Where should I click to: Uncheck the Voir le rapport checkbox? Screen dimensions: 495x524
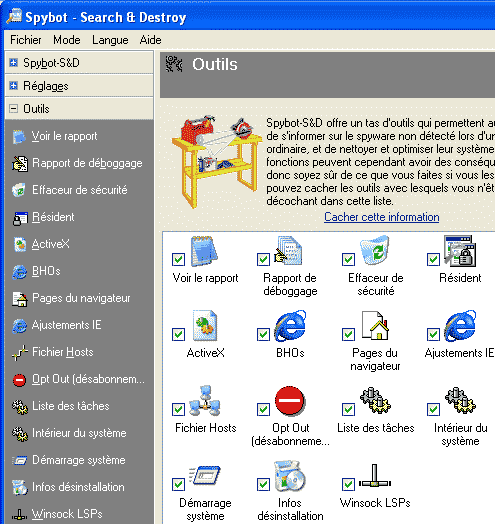pyautogui.click(x=178, y=259)
